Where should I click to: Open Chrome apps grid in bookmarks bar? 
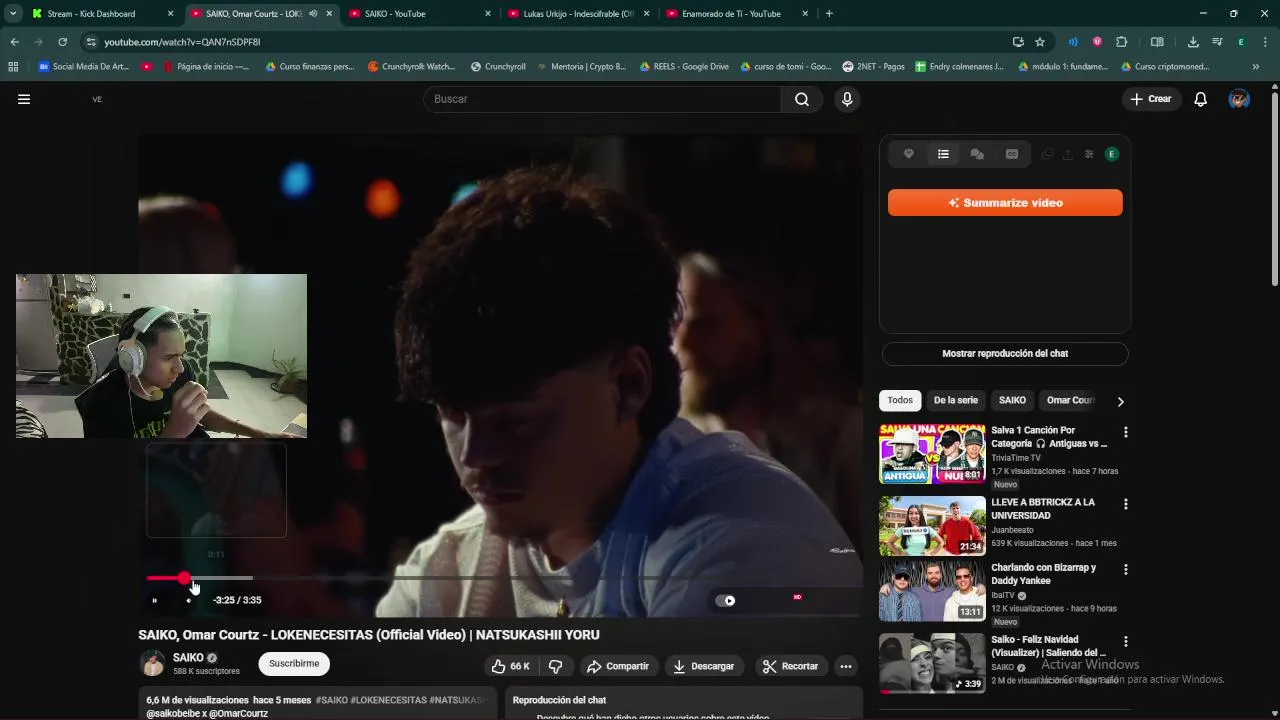[13, 67]
